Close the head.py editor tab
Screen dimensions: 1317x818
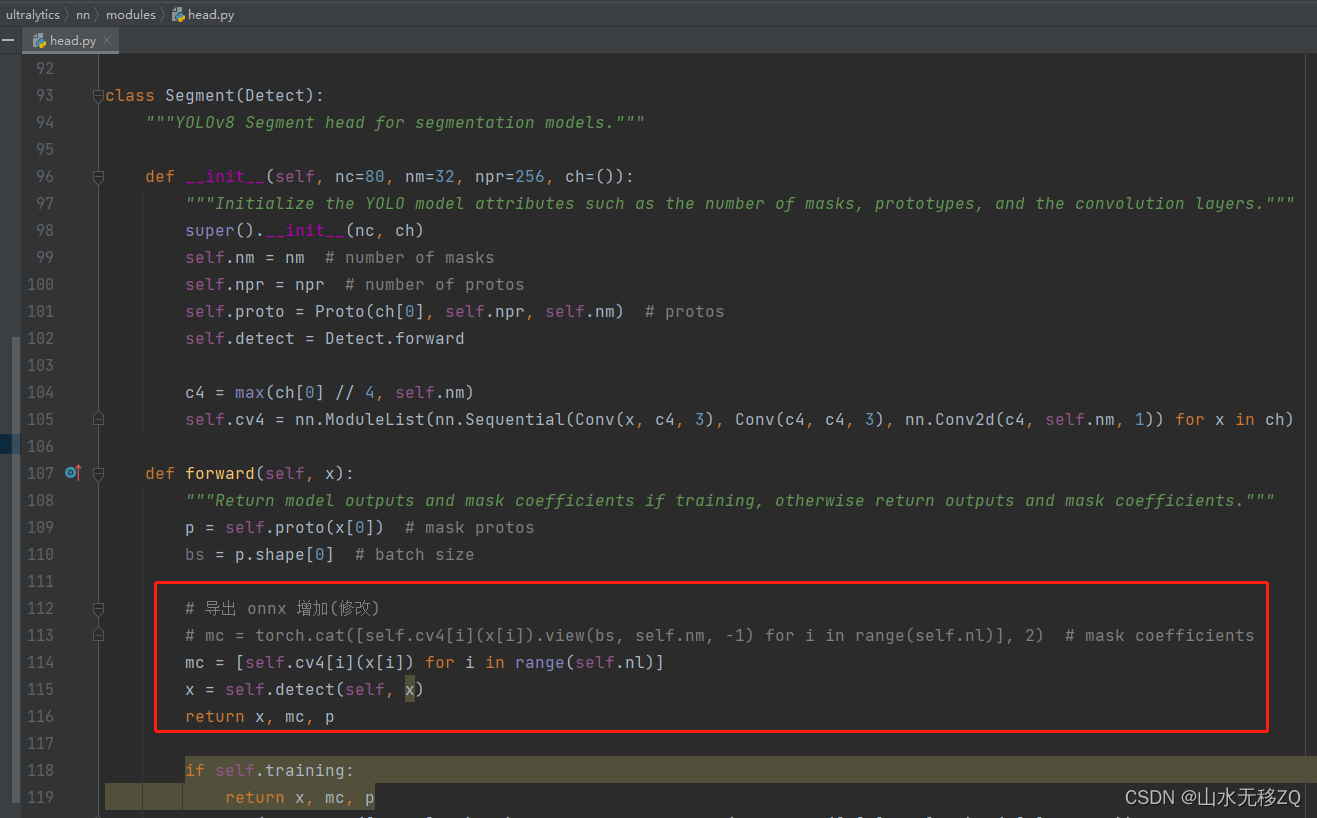click(107, 40)
